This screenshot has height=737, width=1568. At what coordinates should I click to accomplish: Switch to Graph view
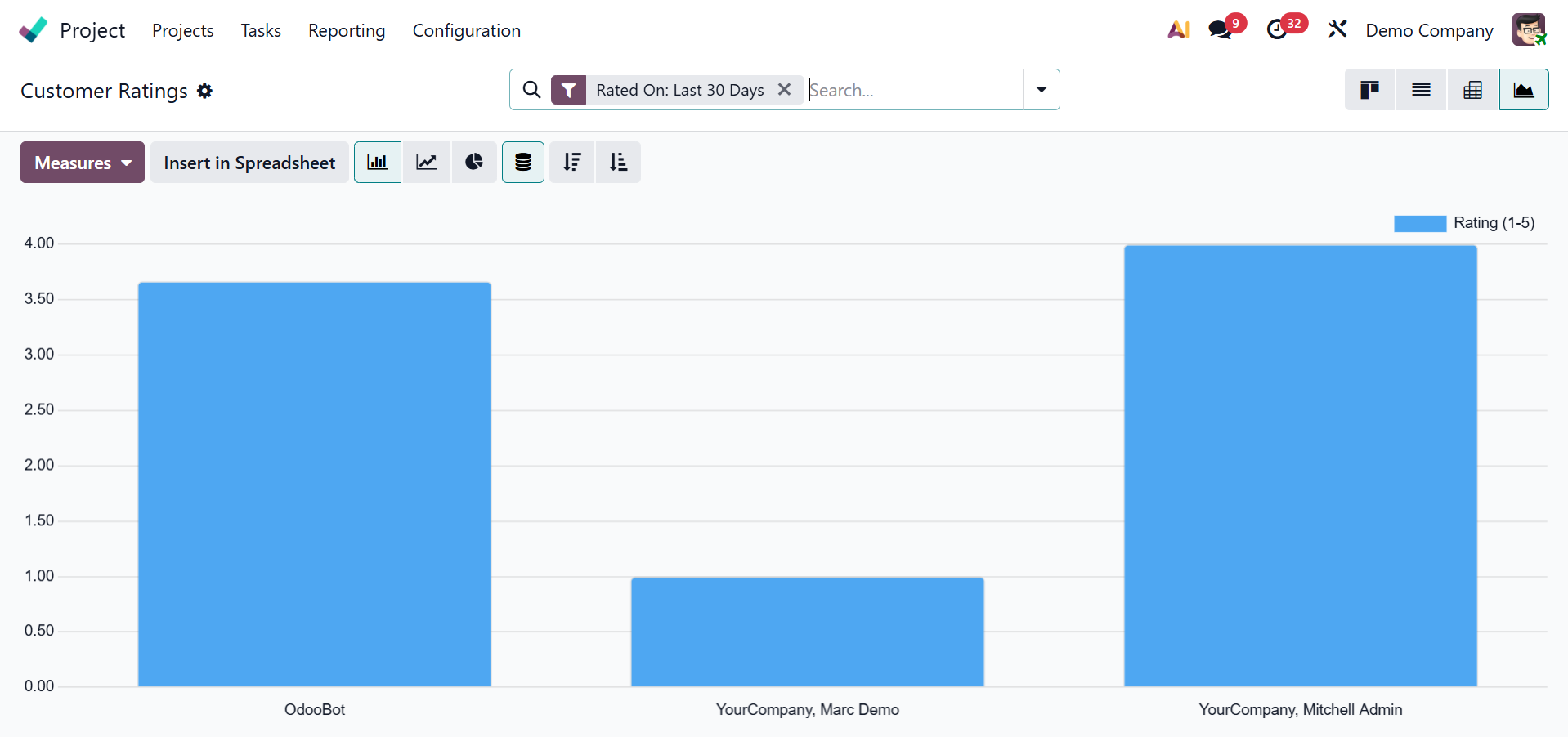click(1524, 90)
